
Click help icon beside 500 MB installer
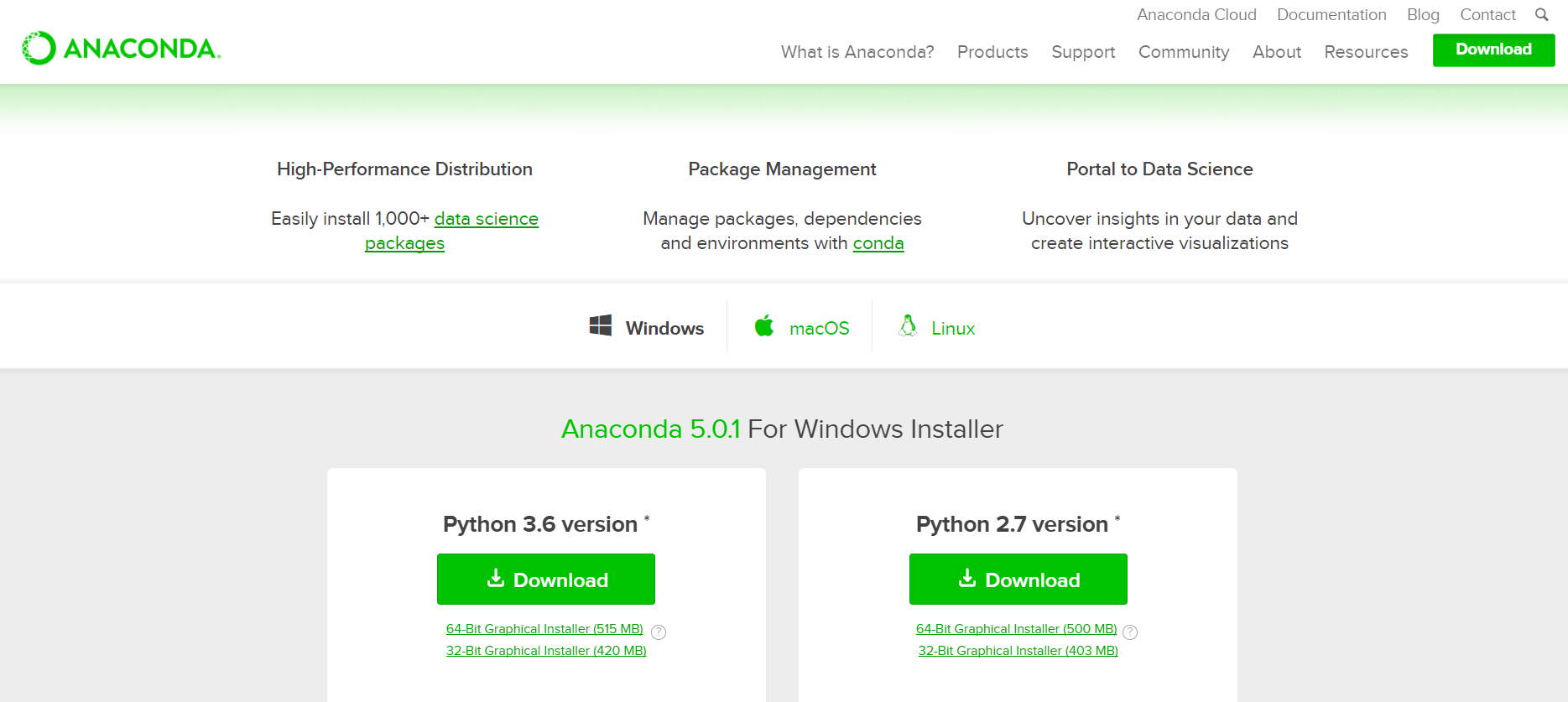1130,632
